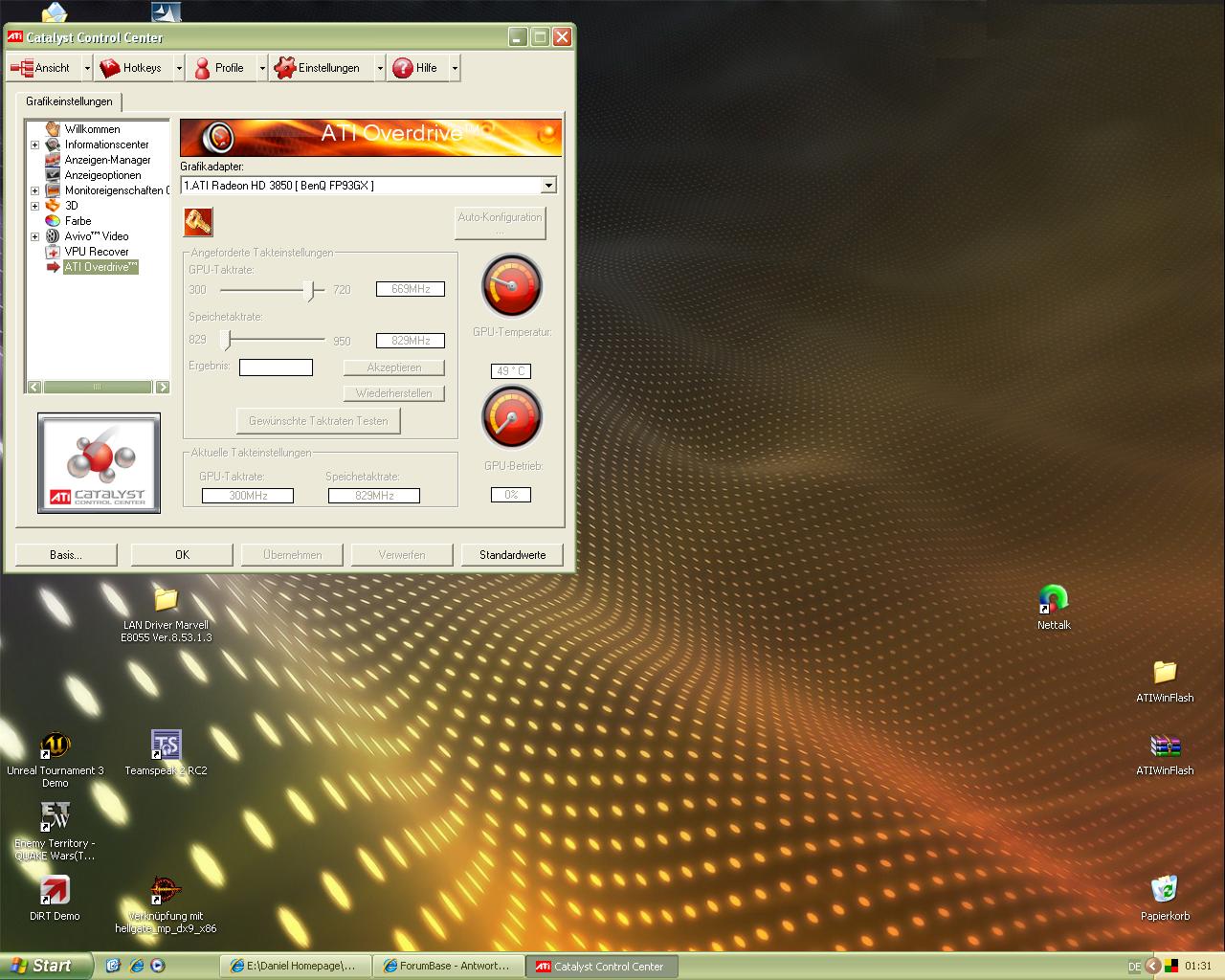The height and width of the screenshot is (980, 1225).
Task: Select ATI Overdrive in the tree
Action: click(x=100, y=267)
